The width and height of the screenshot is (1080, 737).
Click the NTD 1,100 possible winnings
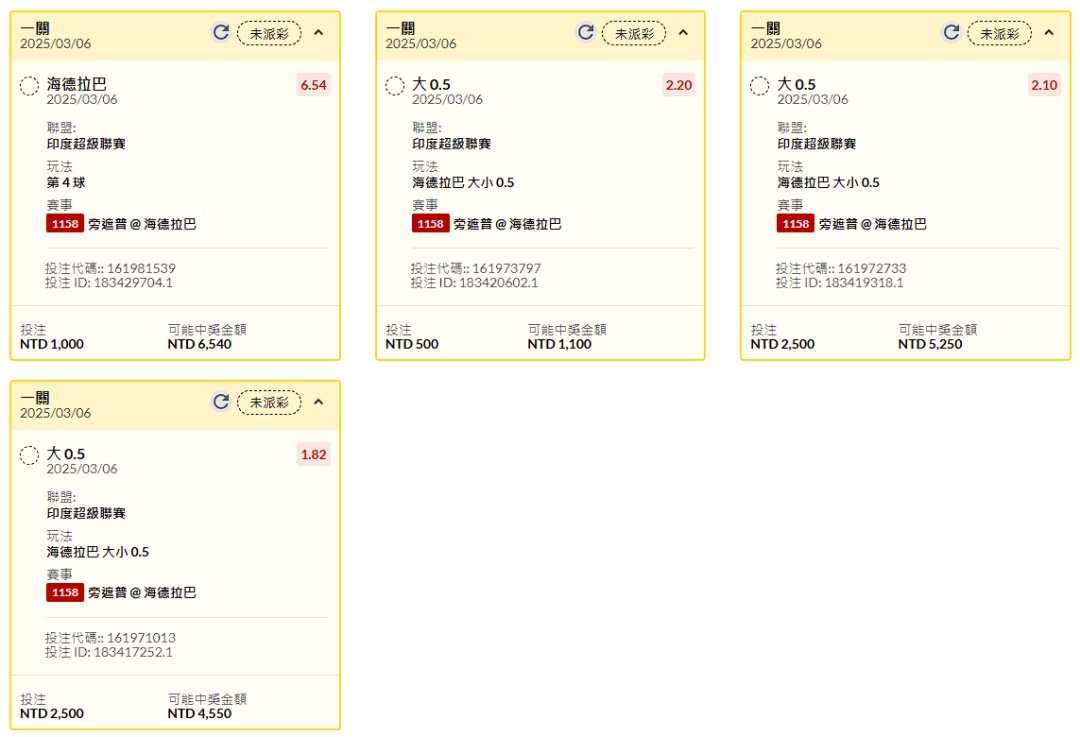(x=559, y=344)
